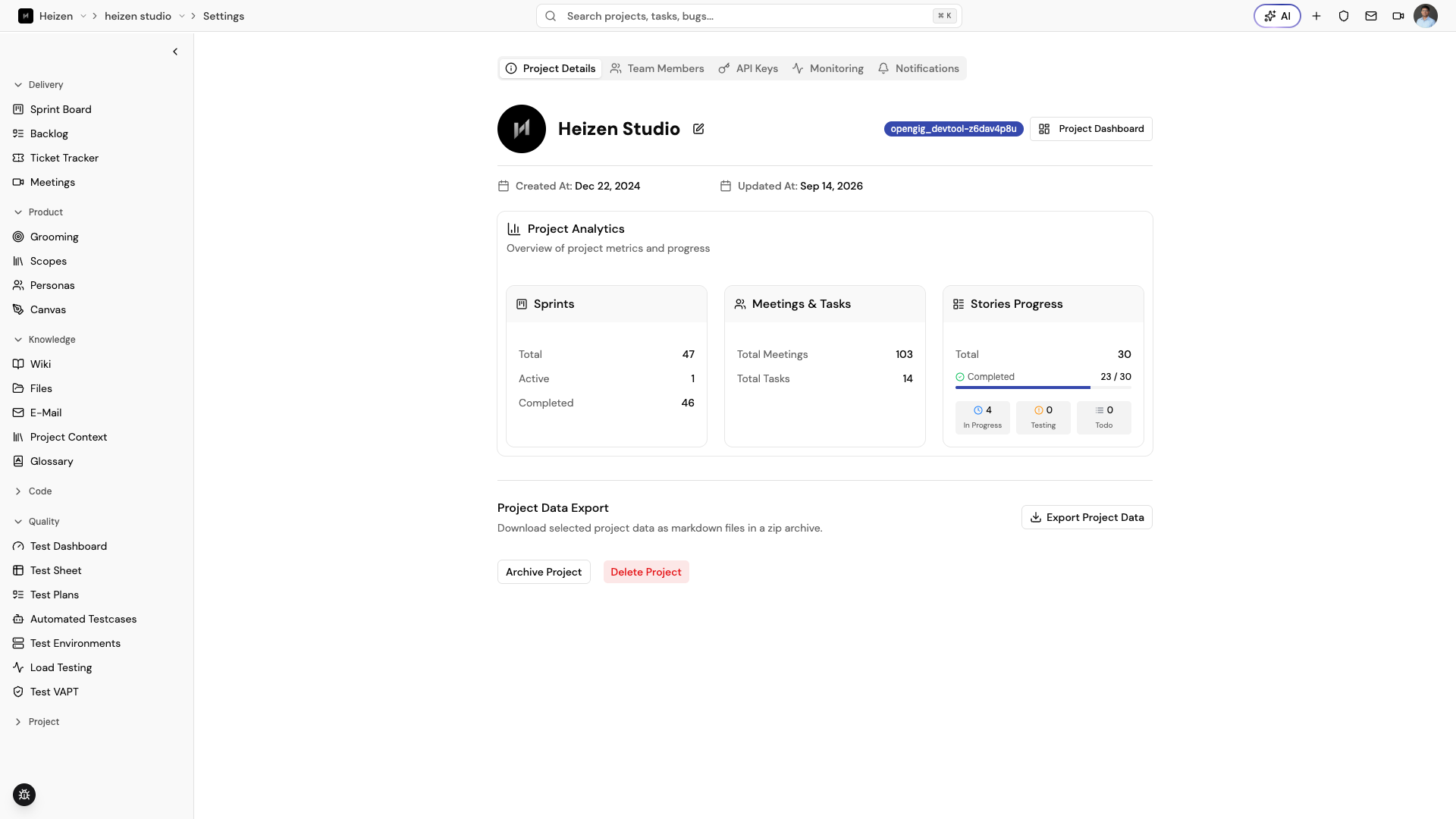Click the search projects input field
The image size is (1456, 819).
click(749, 16)
